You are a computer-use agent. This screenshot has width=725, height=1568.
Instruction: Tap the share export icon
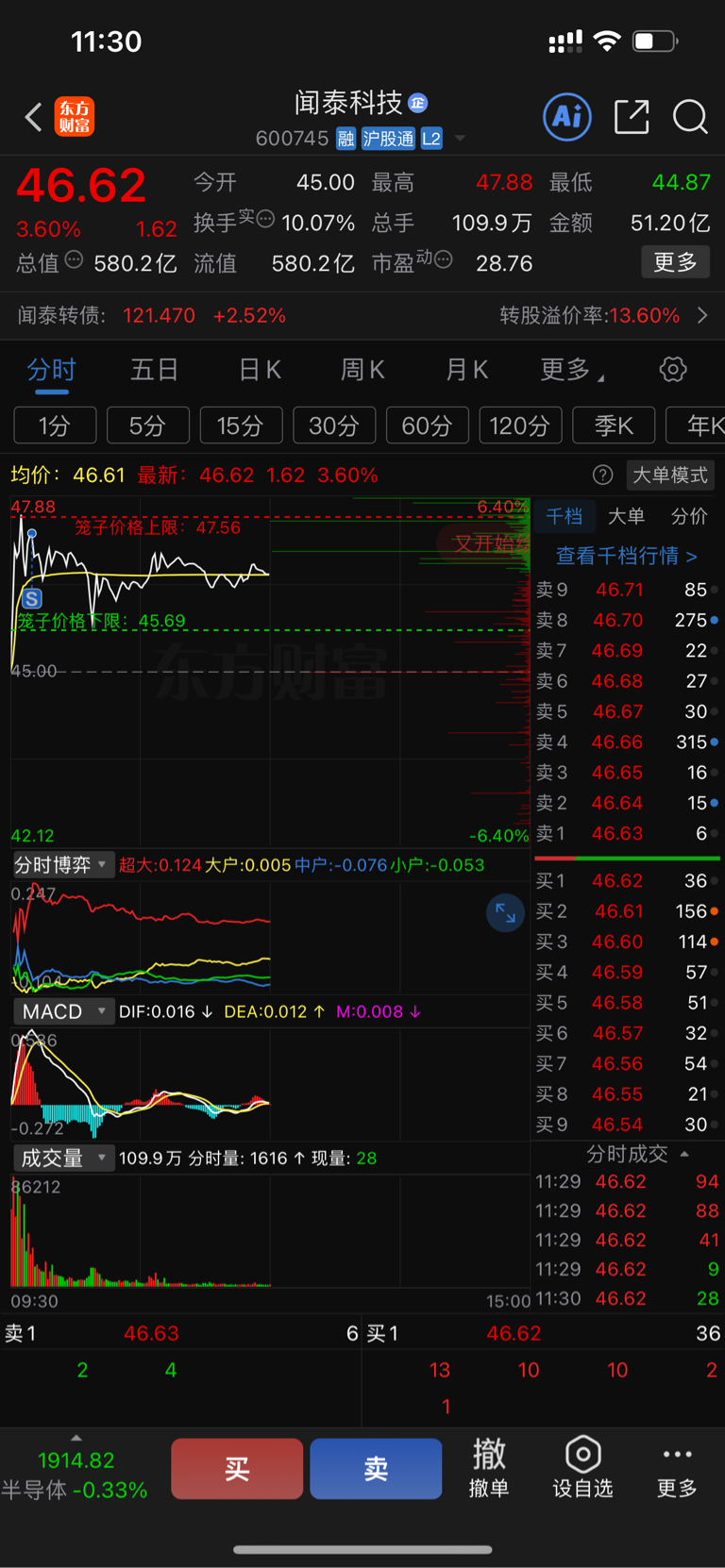pos(632,117)
